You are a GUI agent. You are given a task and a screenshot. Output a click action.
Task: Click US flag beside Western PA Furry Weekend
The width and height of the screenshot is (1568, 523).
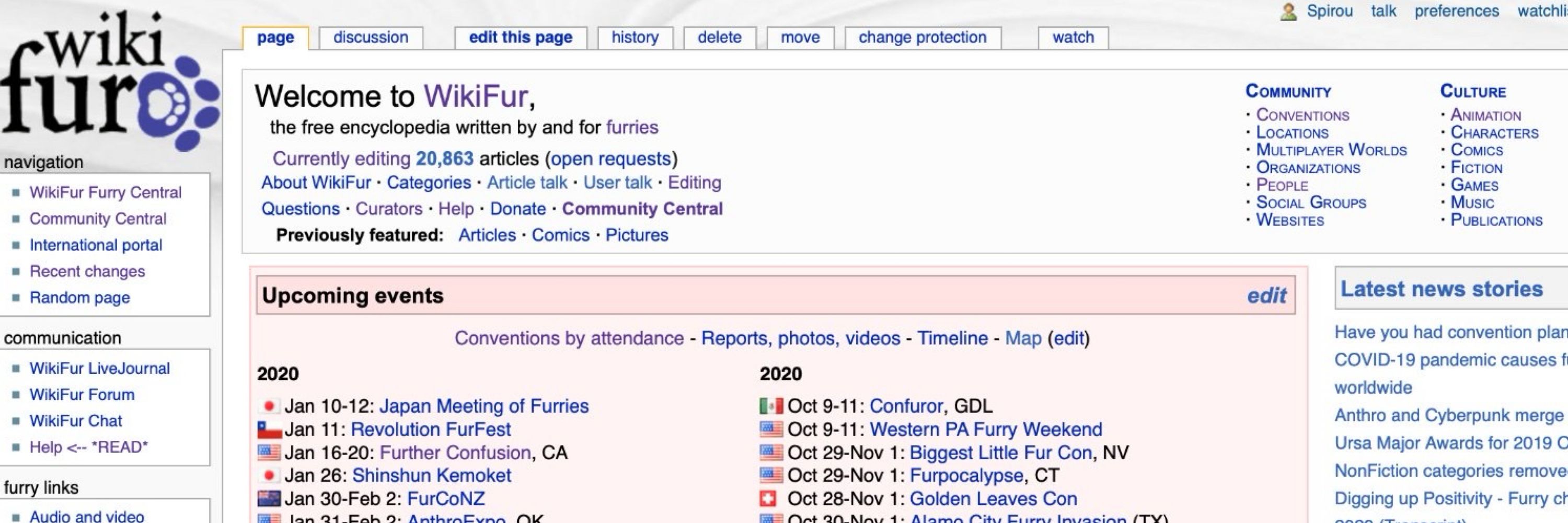[x=771, y=430]
